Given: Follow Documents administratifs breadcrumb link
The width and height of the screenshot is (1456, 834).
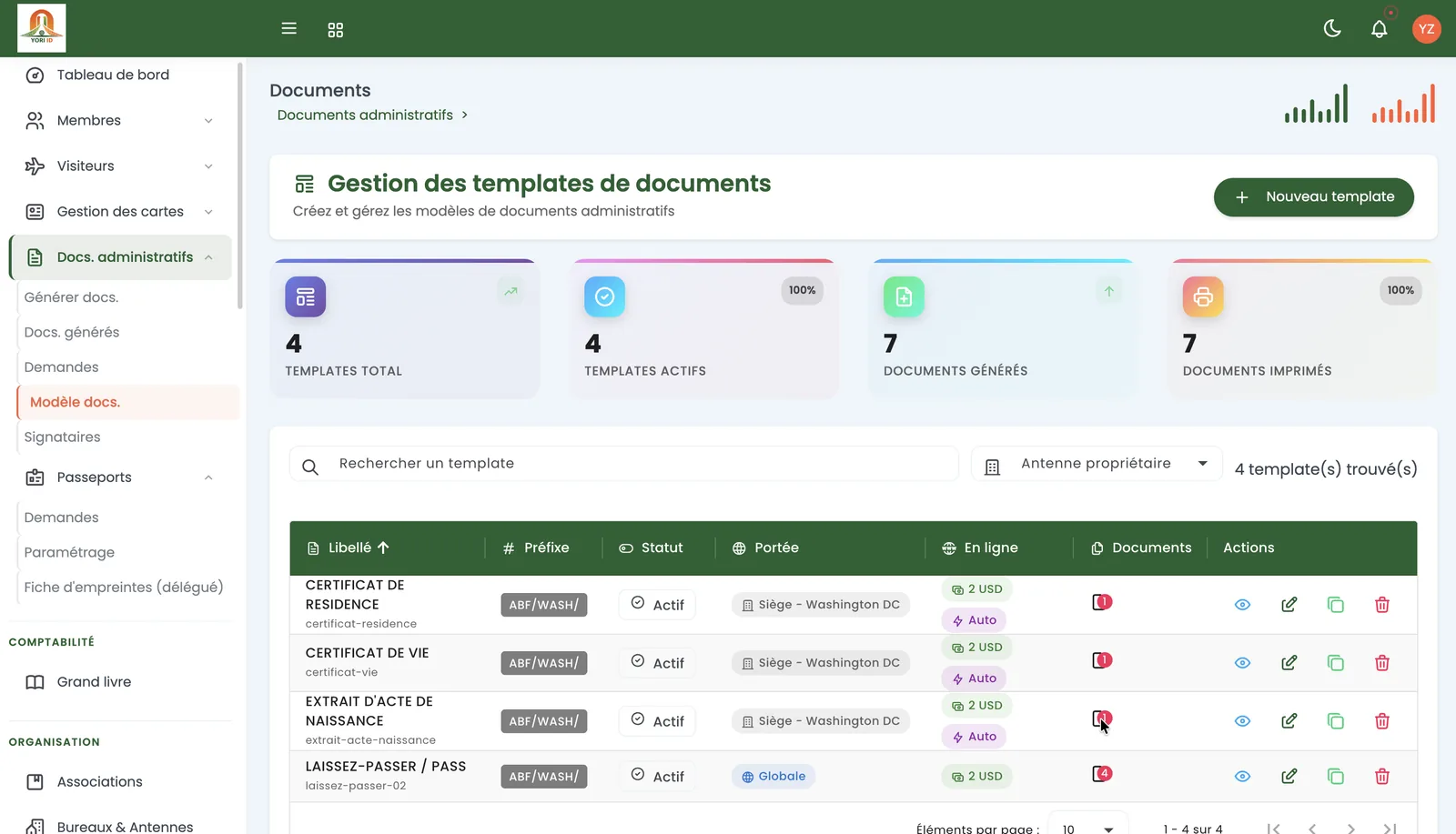Looking at the screenshot, I should coord(365,116).
